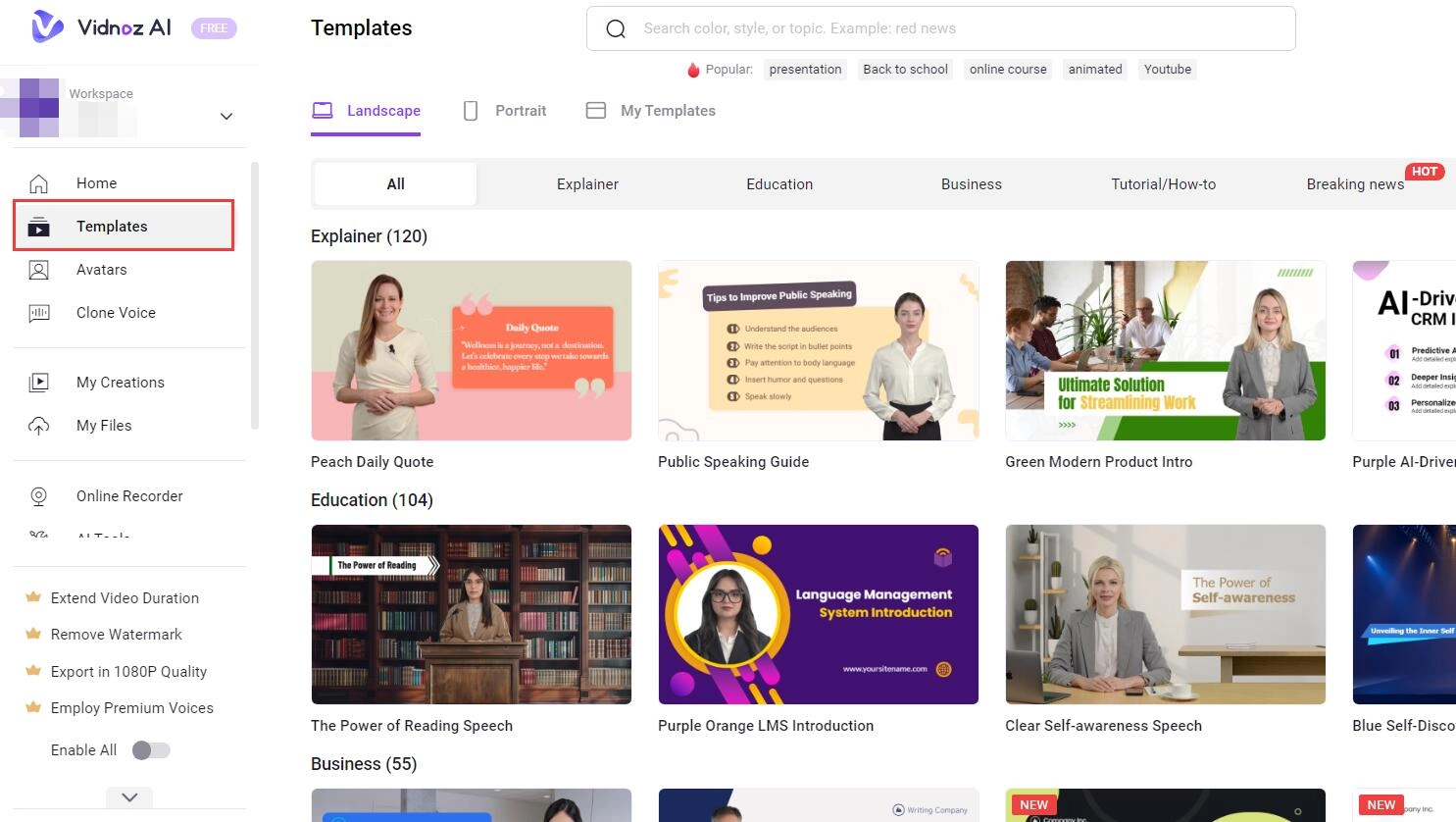
Task: Click the 'Back to school' popular tag
Action: tap(905, 70)
